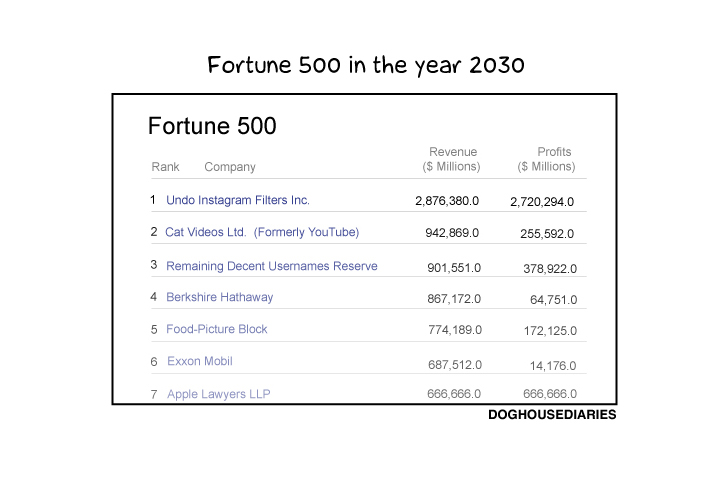Select the Remaining Decent Usernames Reserve link
Screen dimensions: 728x480
pyautogui.click(x=272, y=266)
